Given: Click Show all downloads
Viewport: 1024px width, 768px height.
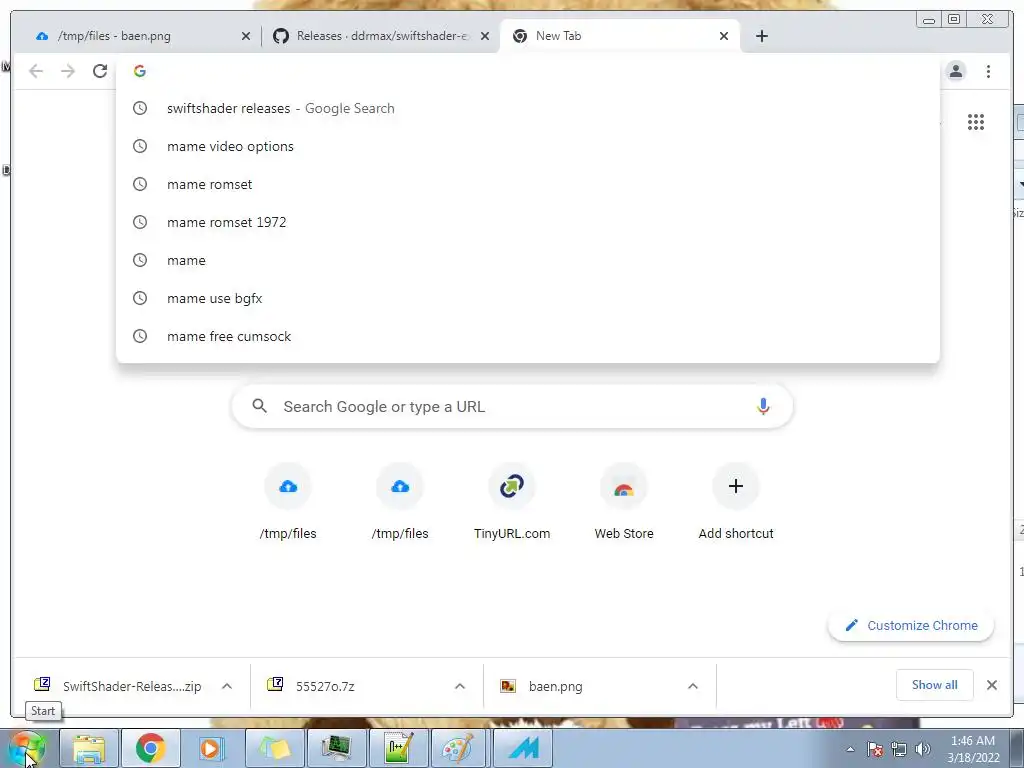Looking at the screenshot, I should pos(935,684).
